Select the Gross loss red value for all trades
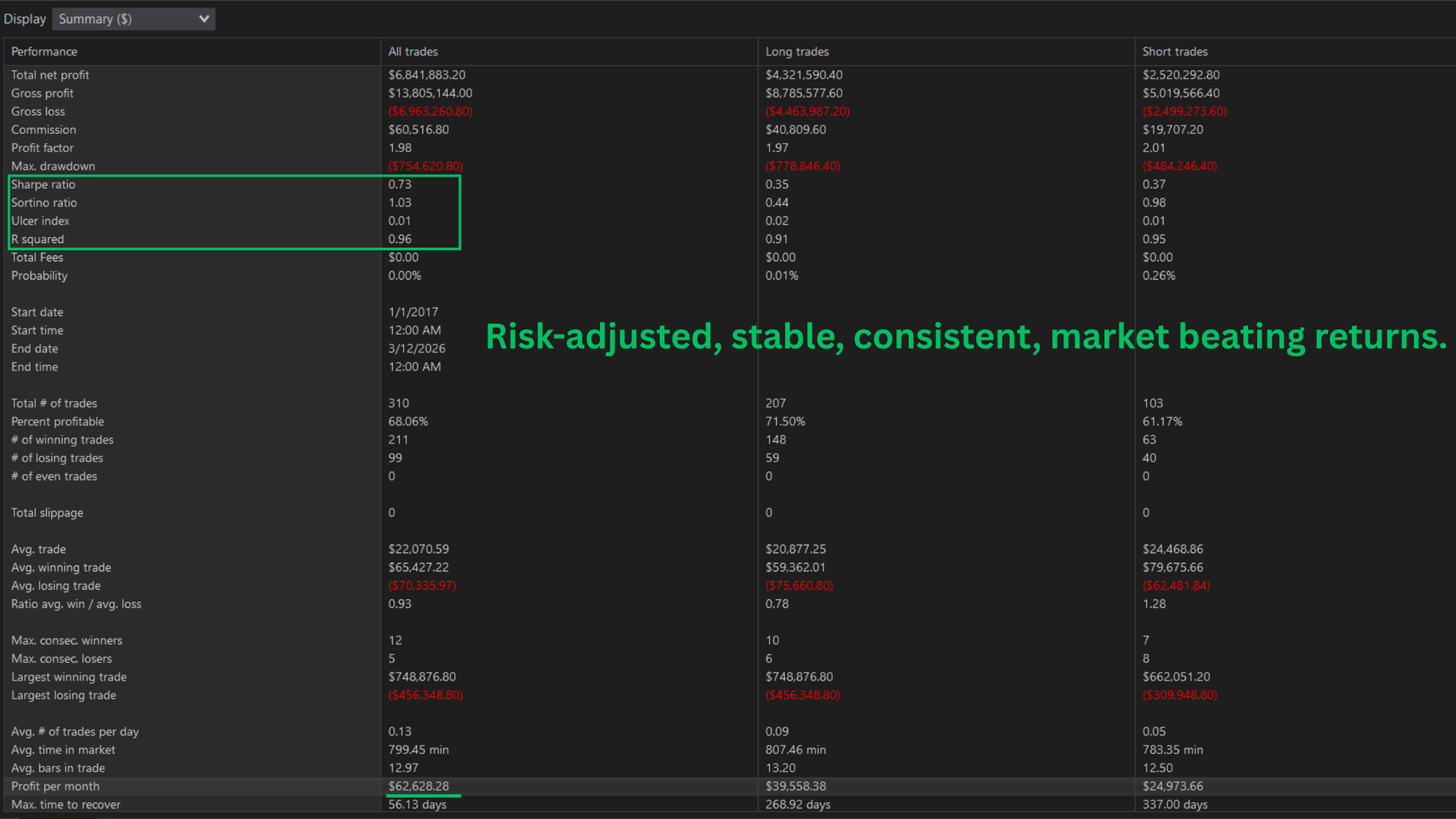Screen dimensions: 1456x819 coord(430,111)
